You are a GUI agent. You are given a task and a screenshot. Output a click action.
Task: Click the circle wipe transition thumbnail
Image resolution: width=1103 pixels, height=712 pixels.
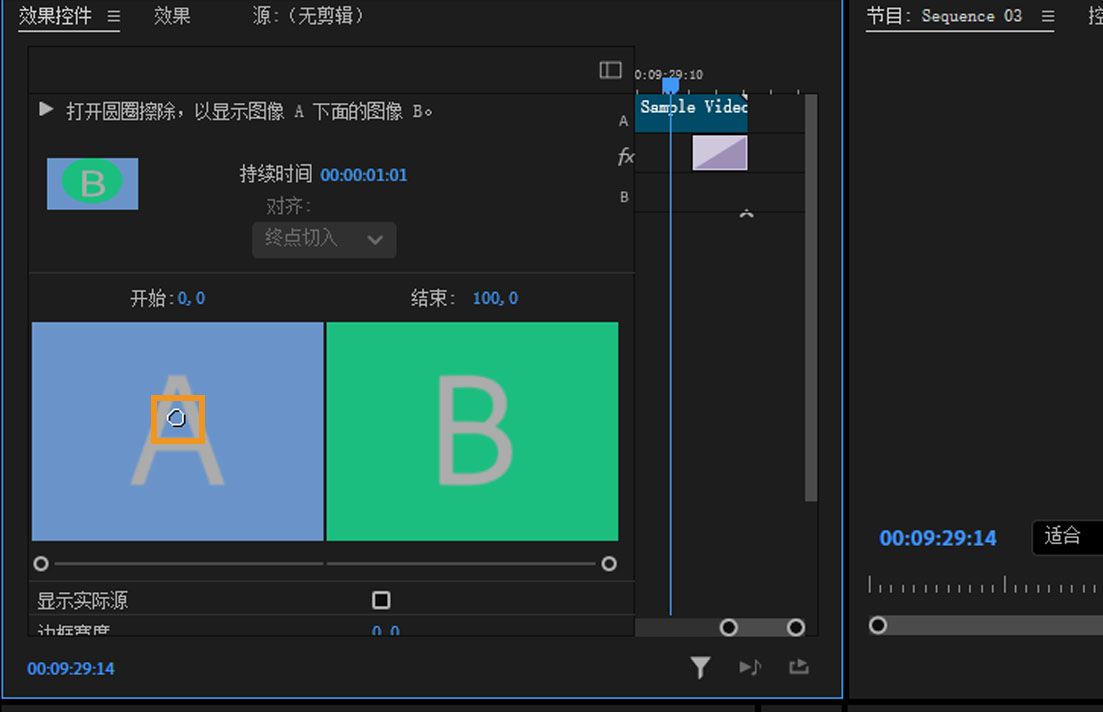[x=92, y=183]
